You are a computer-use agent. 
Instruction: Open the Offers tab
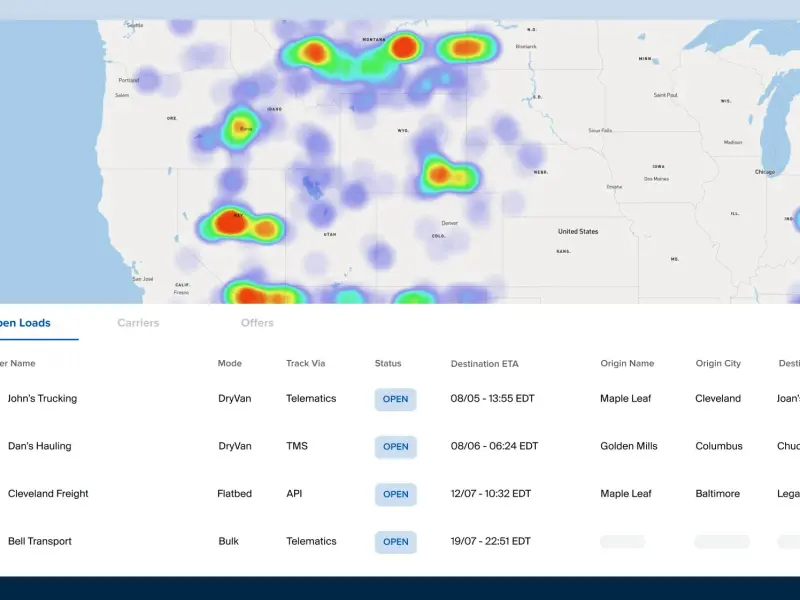257,323
